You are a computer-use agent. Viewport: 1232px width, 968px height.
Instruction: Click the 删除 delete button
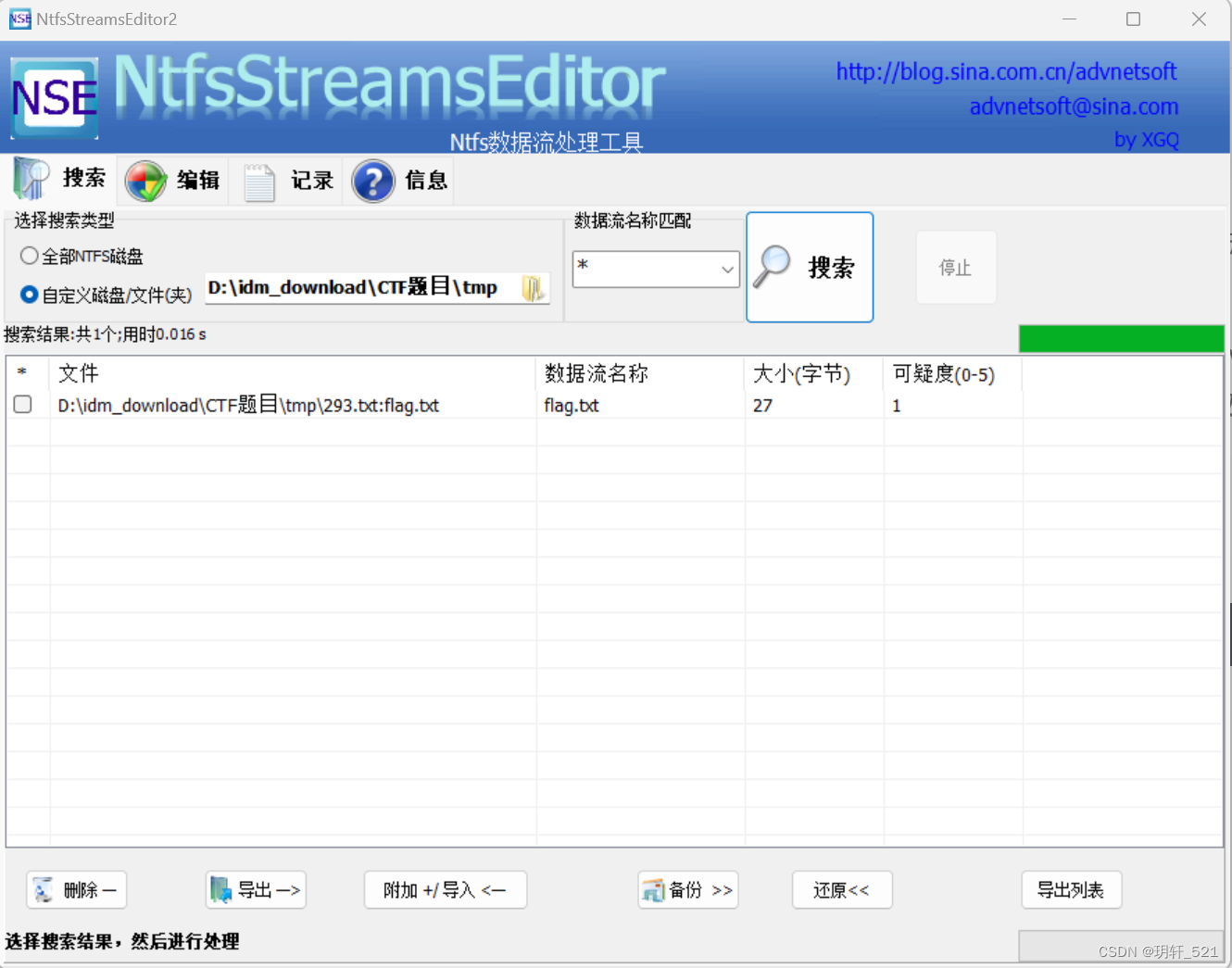(77, 890)
